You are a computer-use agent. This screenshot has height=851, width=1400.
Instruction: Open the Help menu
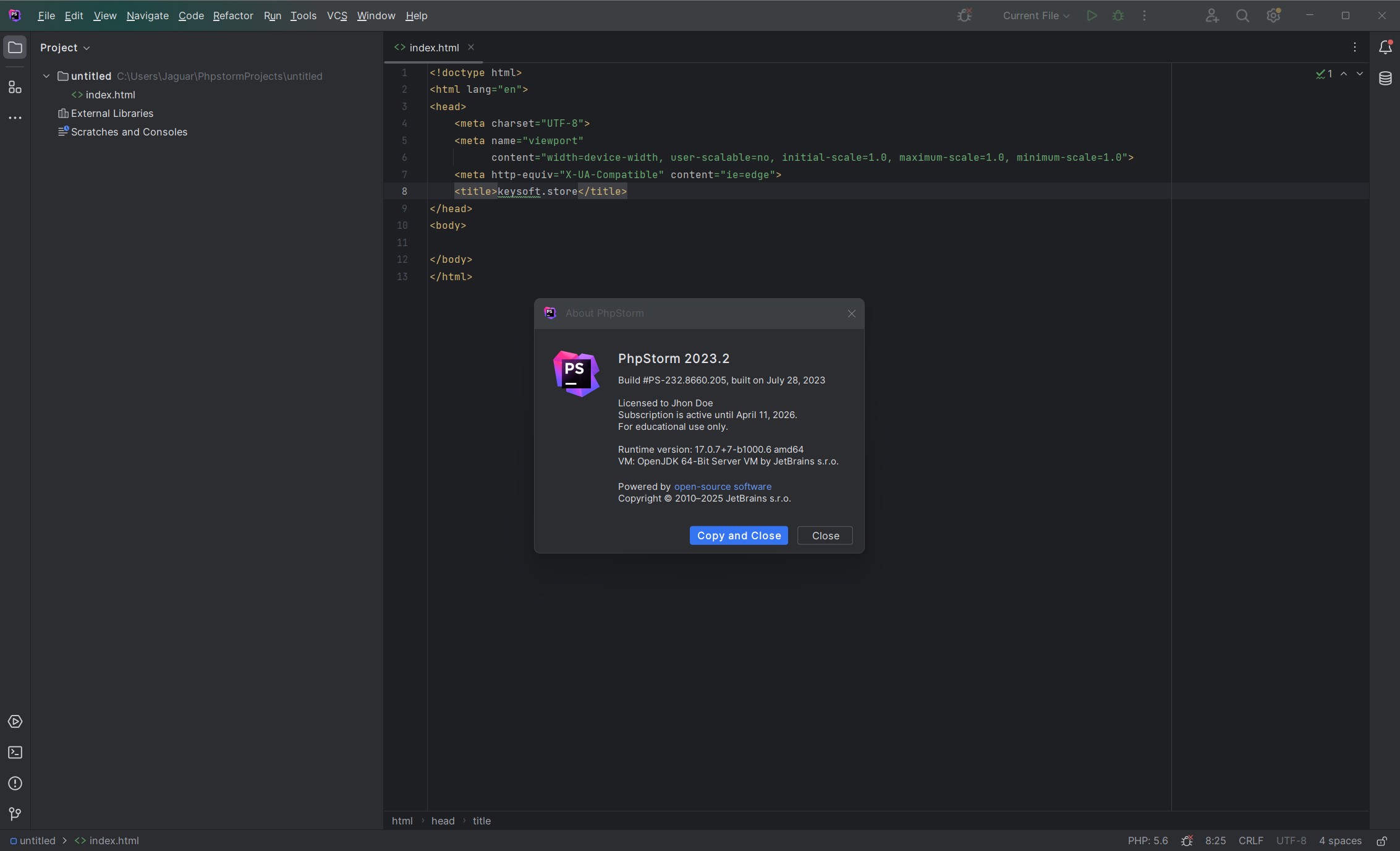click(x=417, y=16)
